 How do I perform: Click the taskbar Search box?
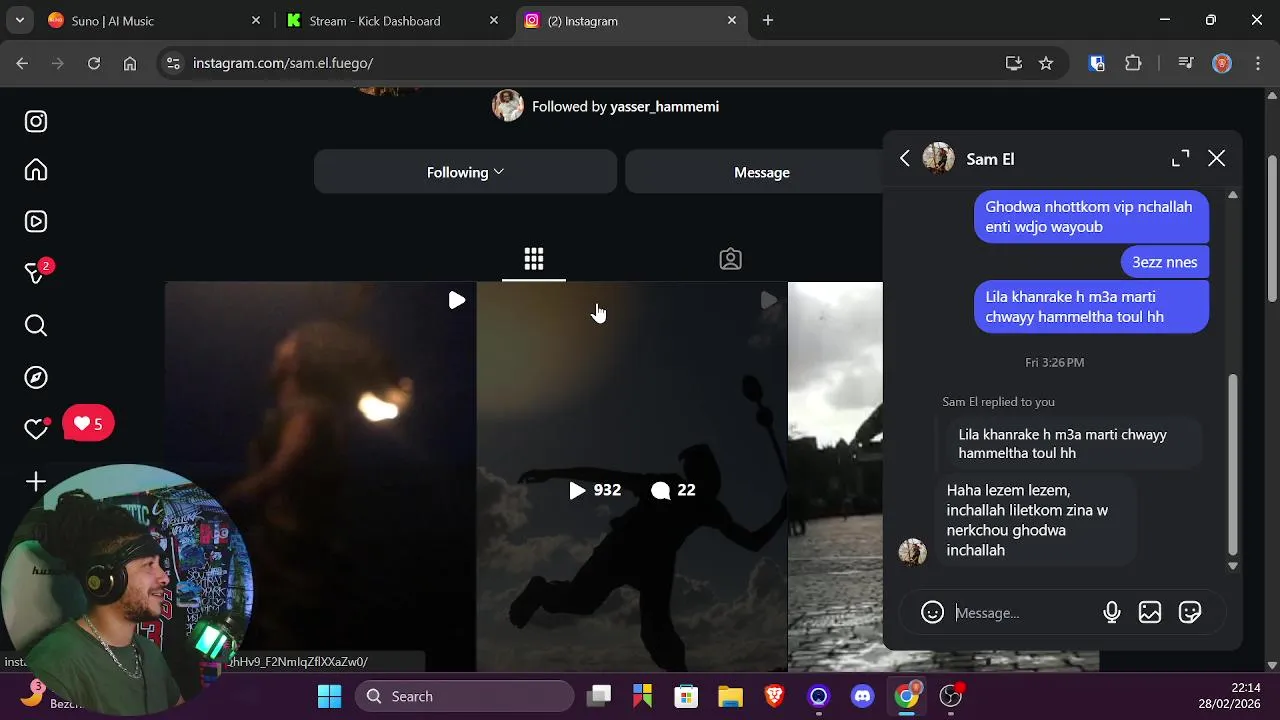464,696
